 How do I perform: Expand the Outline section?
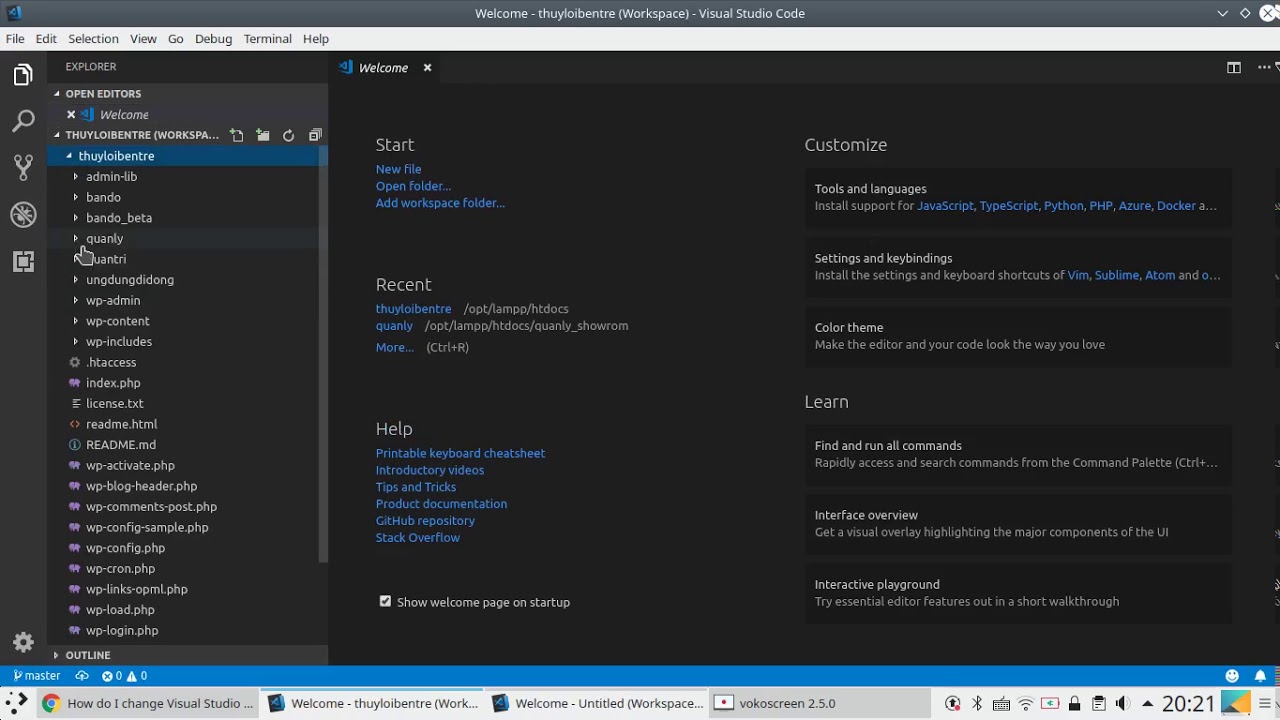pyautogui.click(x=188, y=655)
